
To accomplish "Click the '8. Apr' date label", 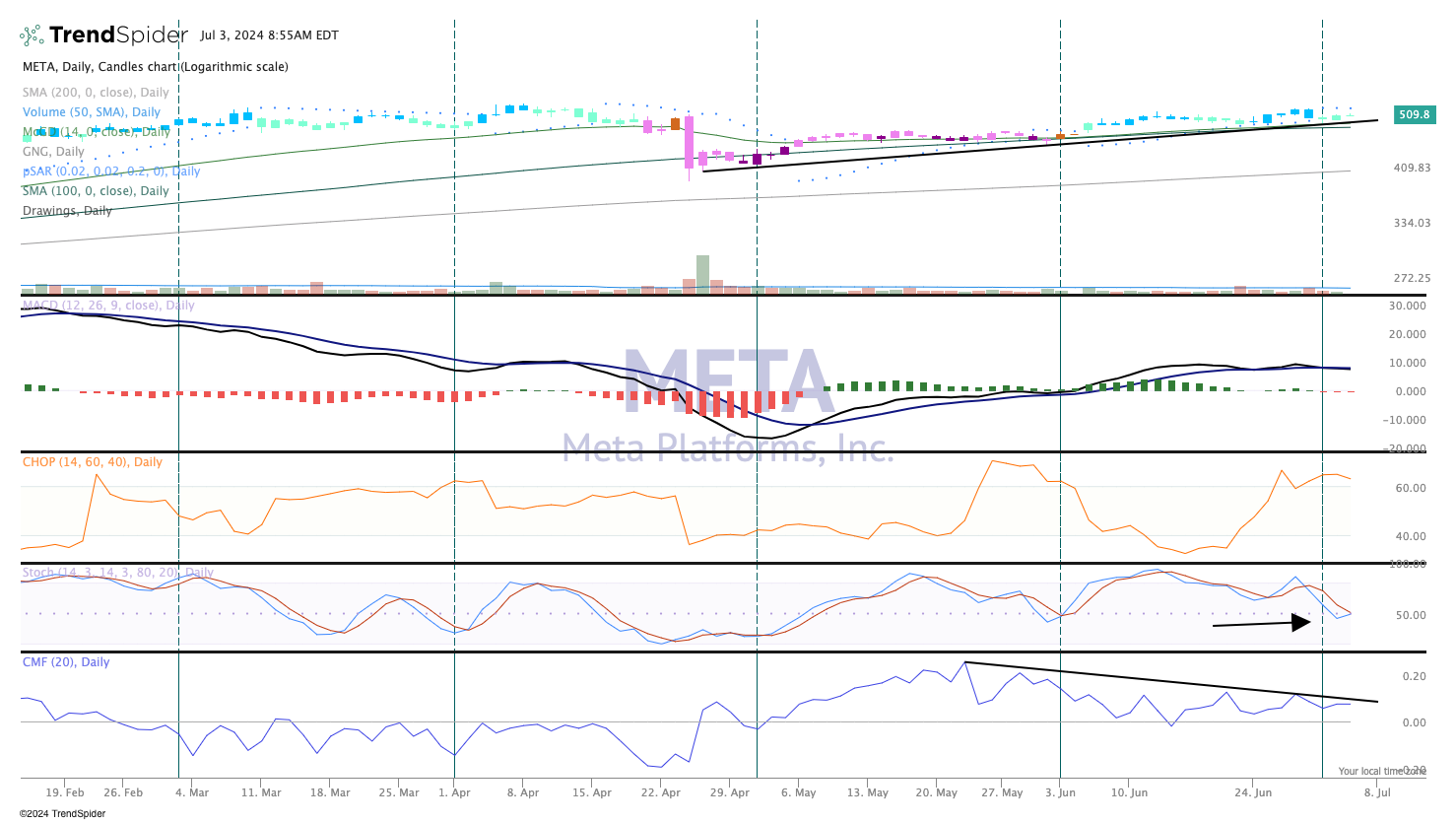I will coord(523,792).
